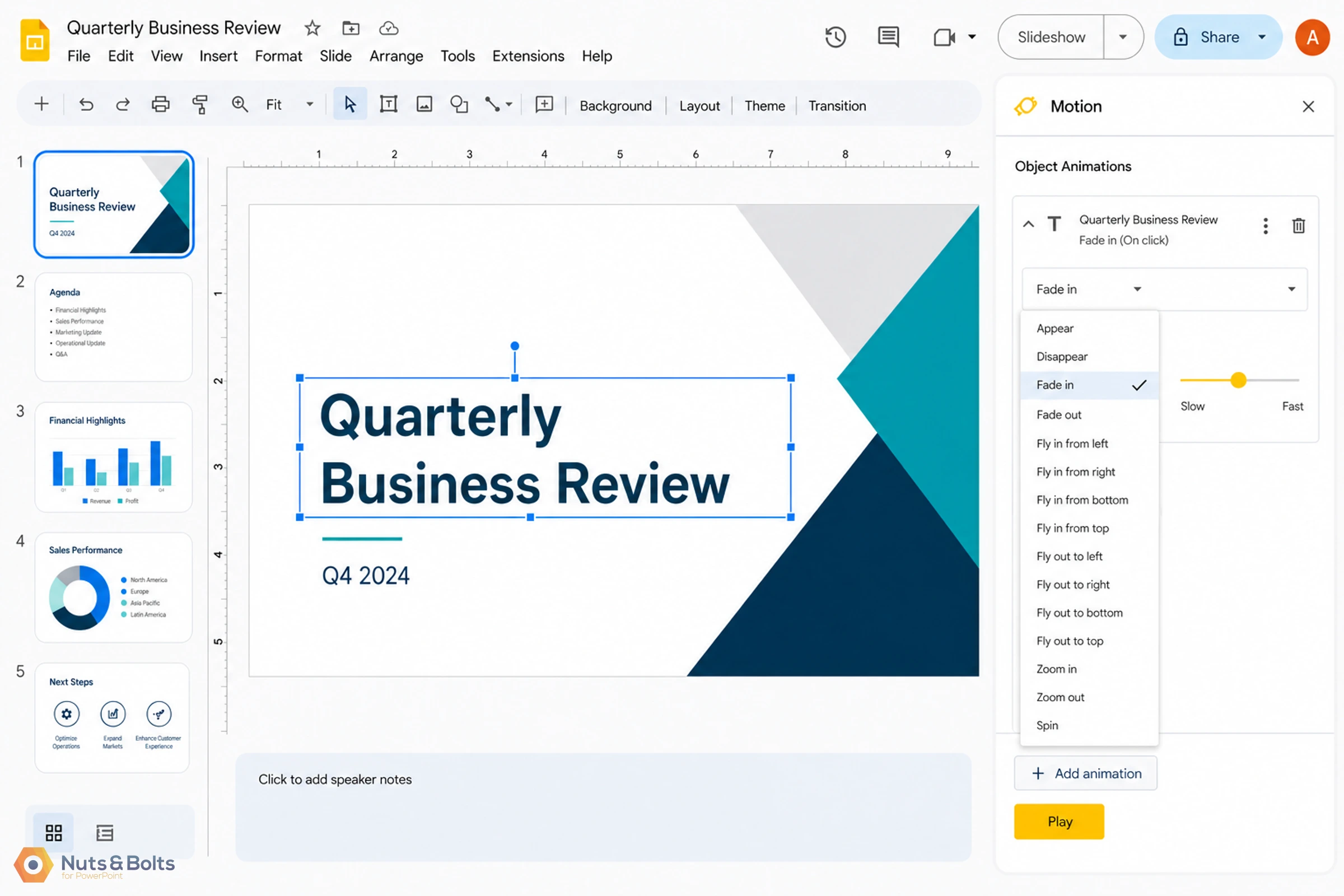1344x896 pixels.
Task: Click the yellow Play button
Action: (1059, 822)
